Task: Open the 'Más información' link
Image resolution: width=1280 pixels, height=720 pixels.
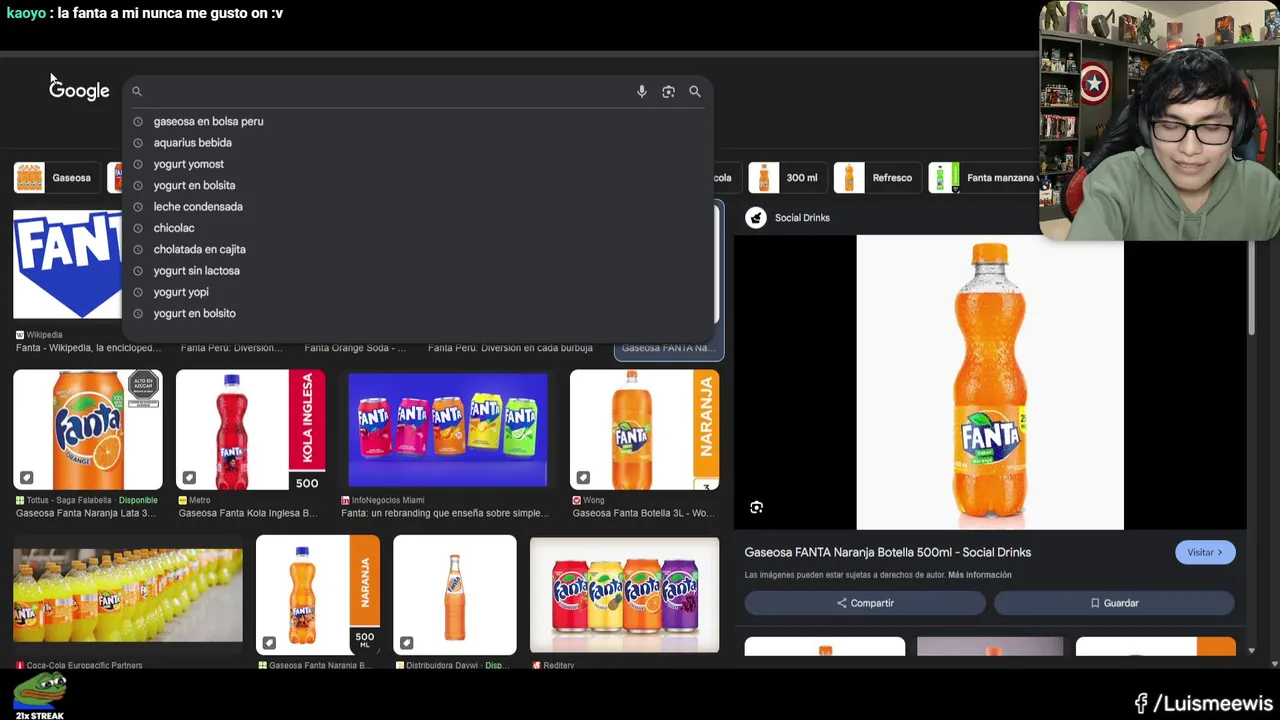Action: coord(979,575)
